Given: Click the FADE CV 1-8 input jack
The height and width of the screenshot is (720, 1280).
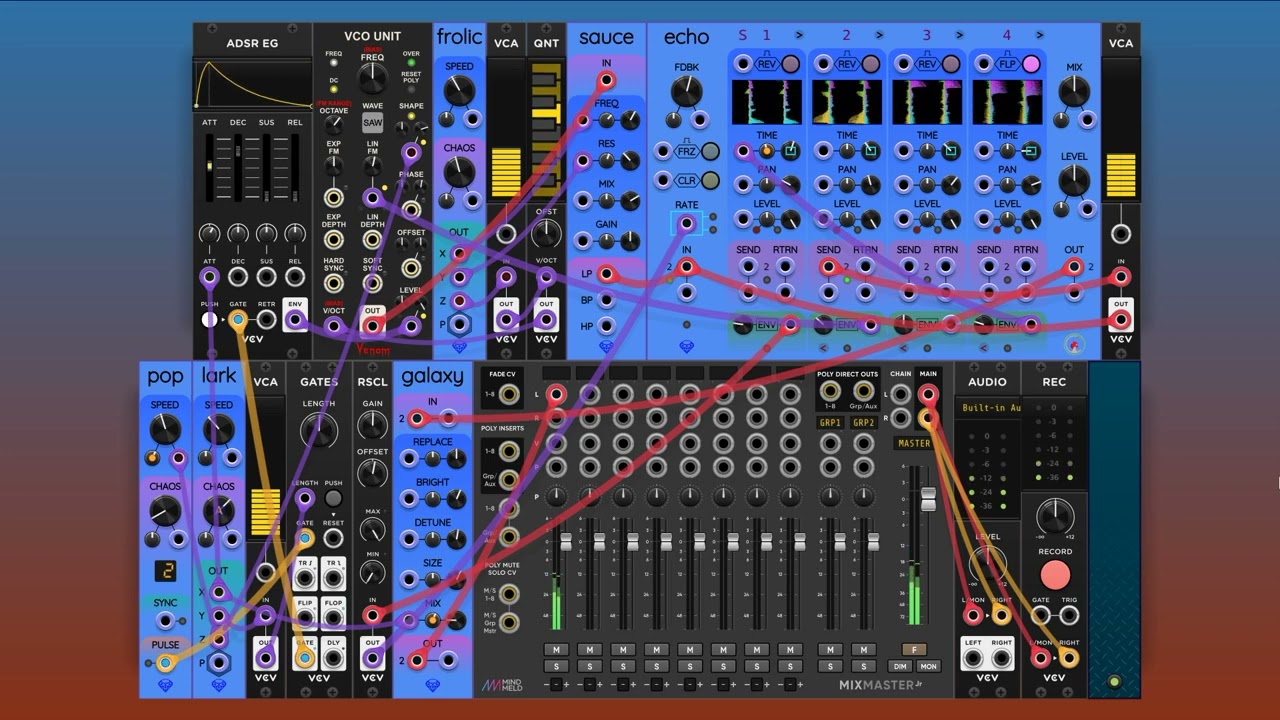Looking at the screenshot, I should tap(509, 395).
